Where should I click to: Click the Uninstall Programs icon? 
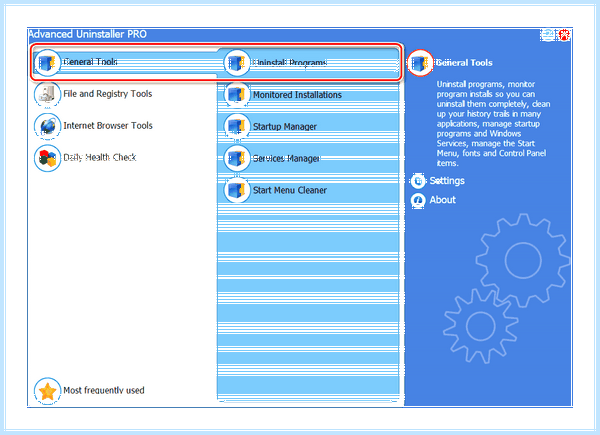coord(237,63)
